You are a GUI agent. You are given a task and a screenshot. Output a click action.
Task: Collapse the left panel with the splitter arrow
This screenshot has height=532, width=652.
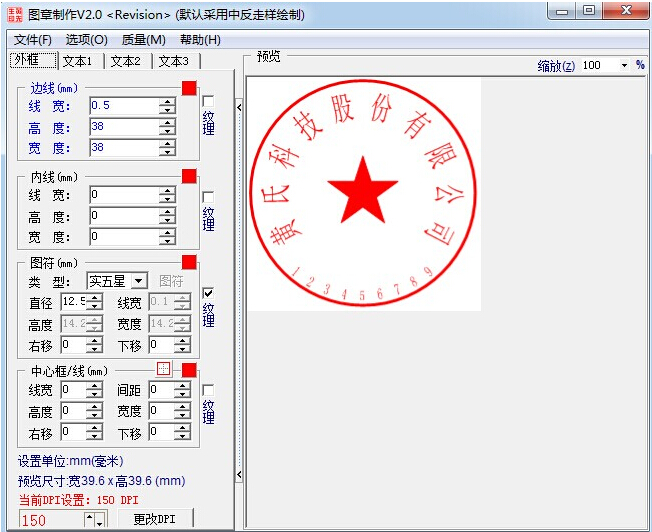(239, 105)
